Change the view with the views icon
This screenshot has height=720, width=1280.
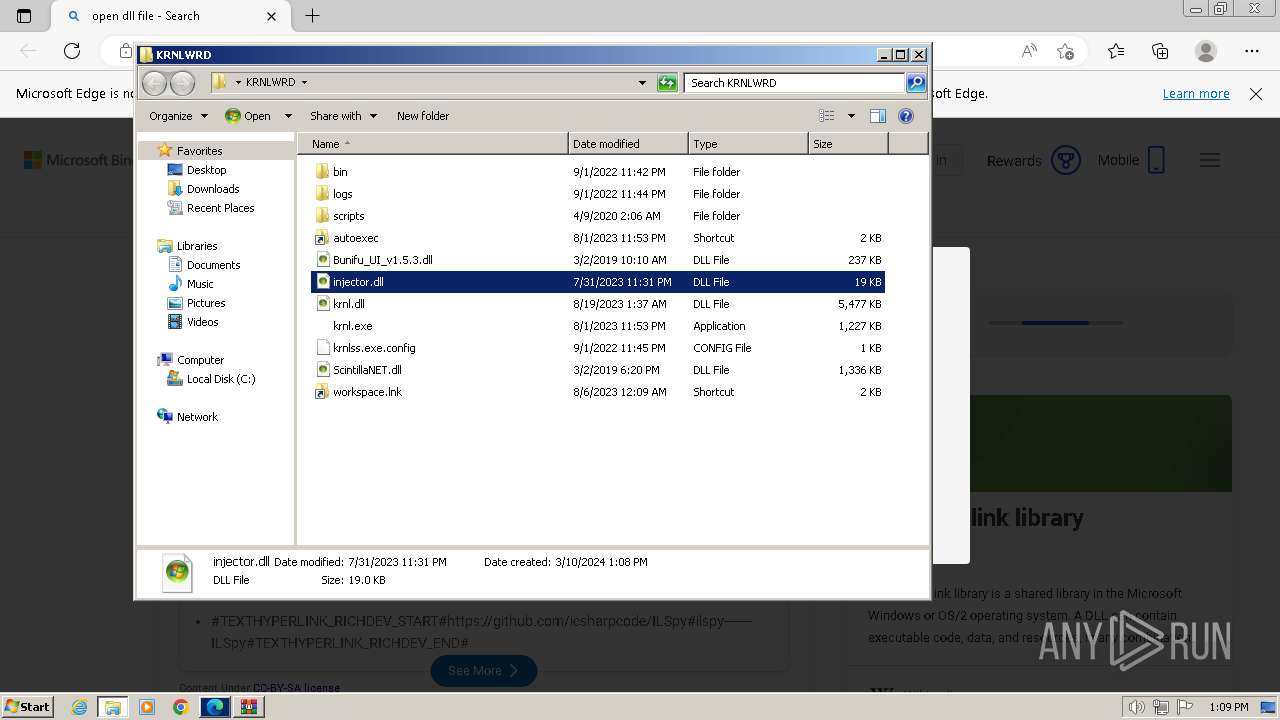point(826,116)
